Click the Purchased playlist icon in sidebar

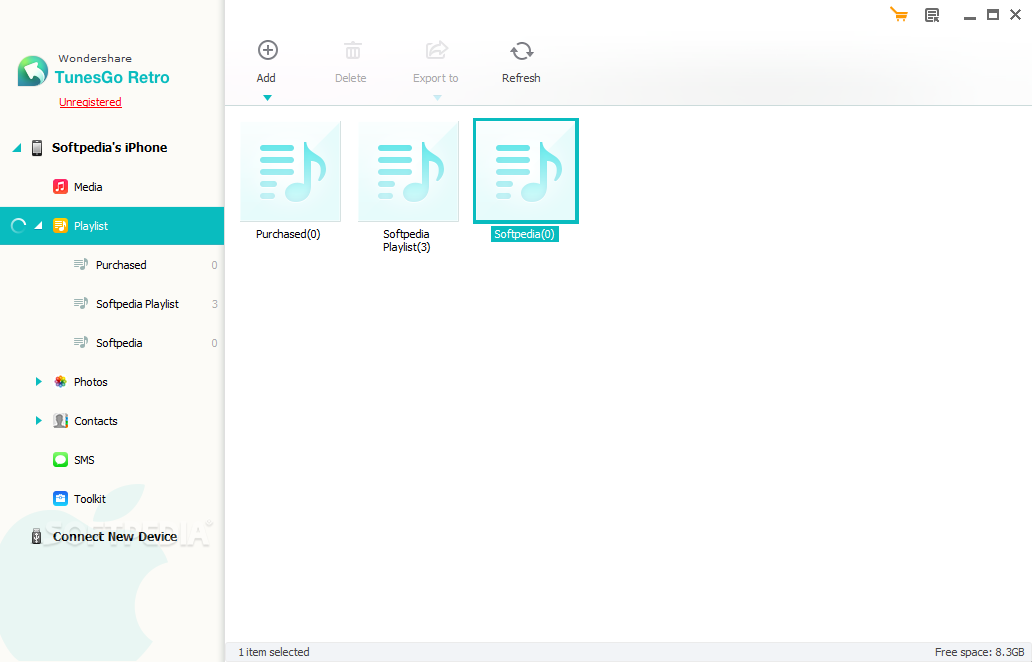click(x=81, y=265)
